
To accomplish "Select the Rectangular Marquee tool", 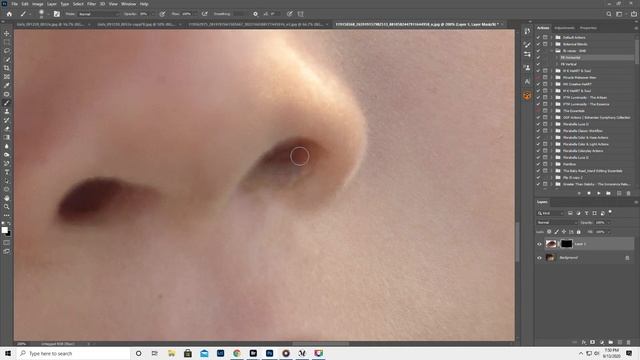I will coord(7,42).
